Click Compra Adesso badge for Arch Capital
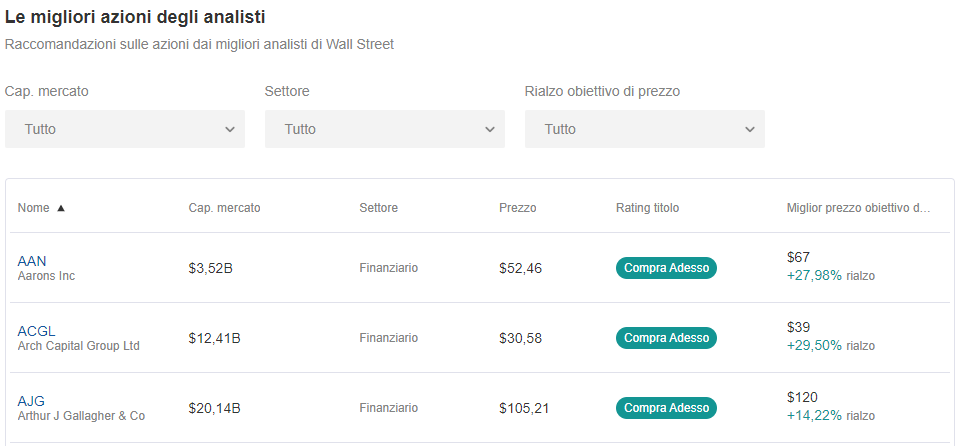Image resolution: width=960 pixels, height=446 pixels. click(x=666, y=338)
